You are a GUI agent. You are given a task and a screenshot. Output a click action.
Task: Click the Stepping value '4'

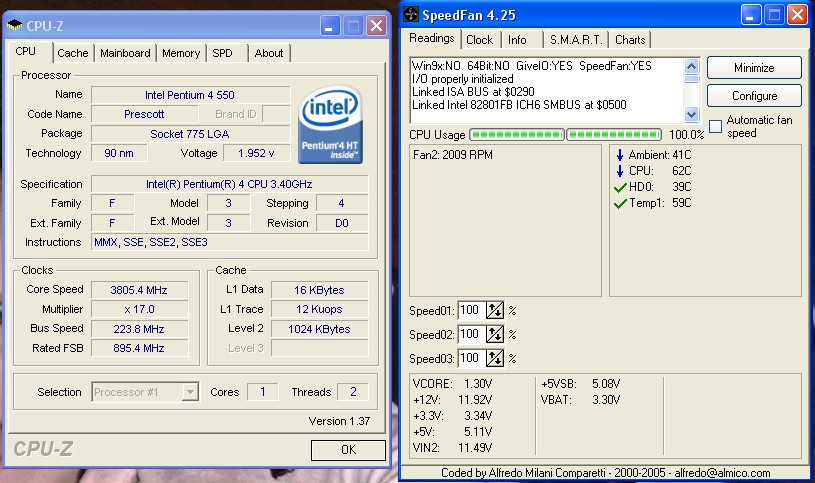coord(342,203)
